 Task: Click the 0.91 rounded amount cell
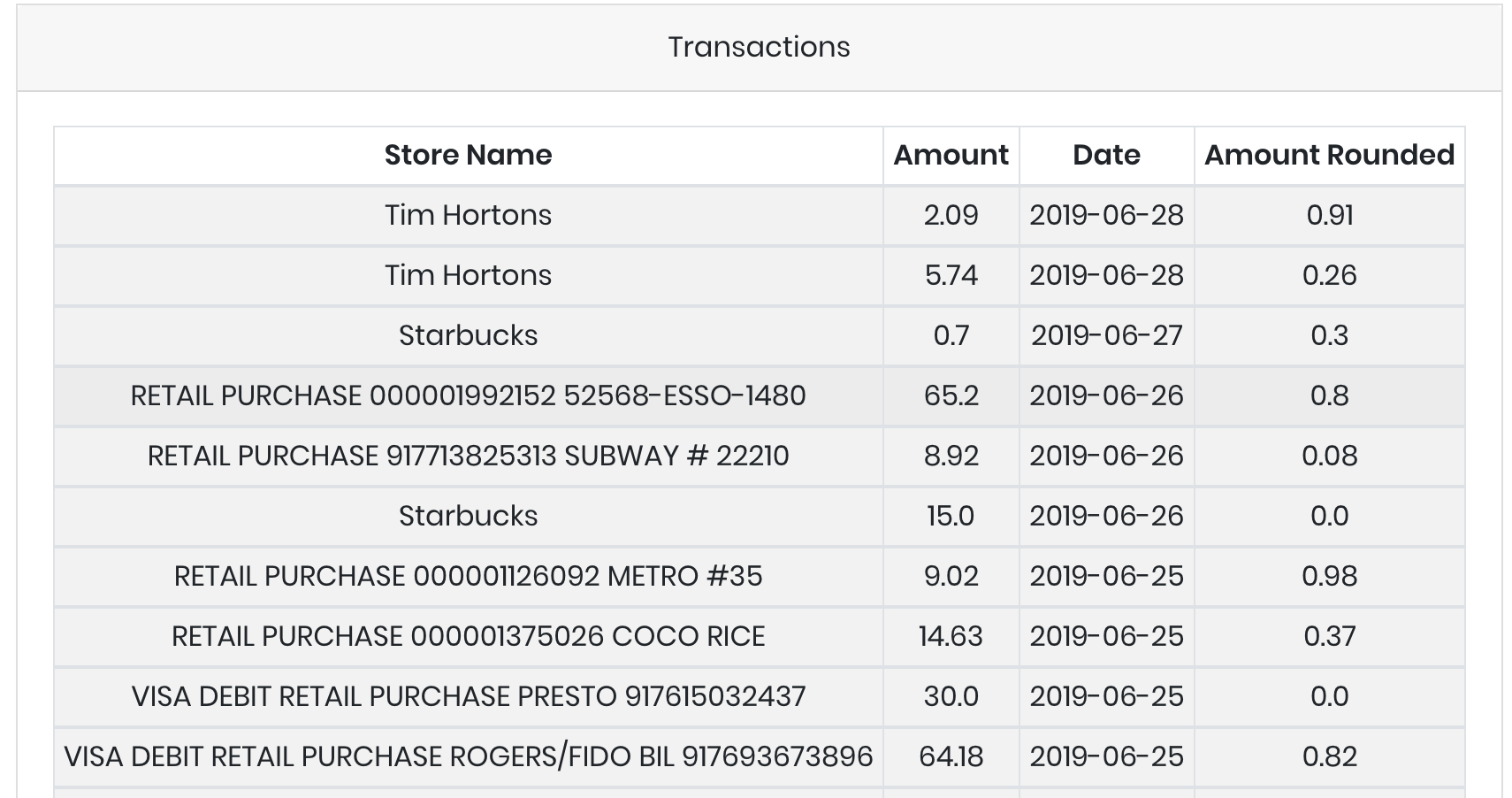1329,215
